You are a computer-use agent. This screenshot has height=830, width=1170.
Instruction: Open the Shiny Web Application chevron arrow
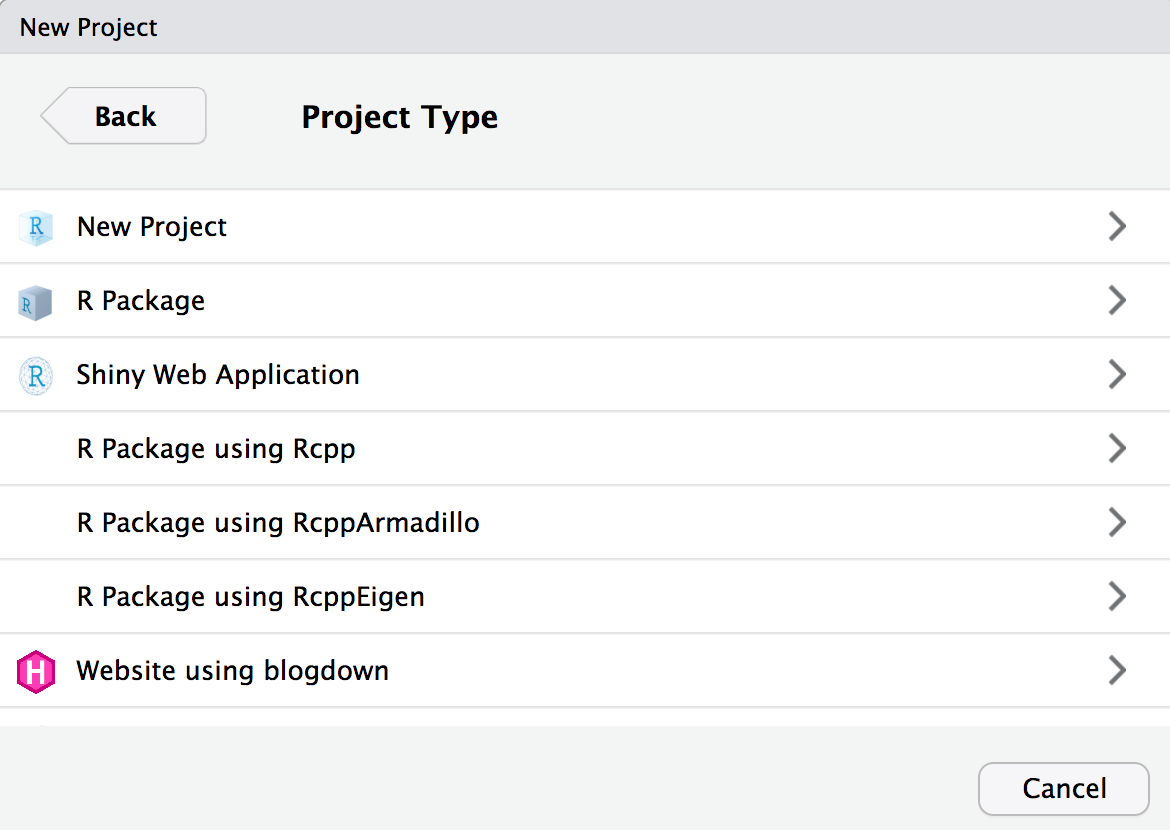[x=1117, y=375]
